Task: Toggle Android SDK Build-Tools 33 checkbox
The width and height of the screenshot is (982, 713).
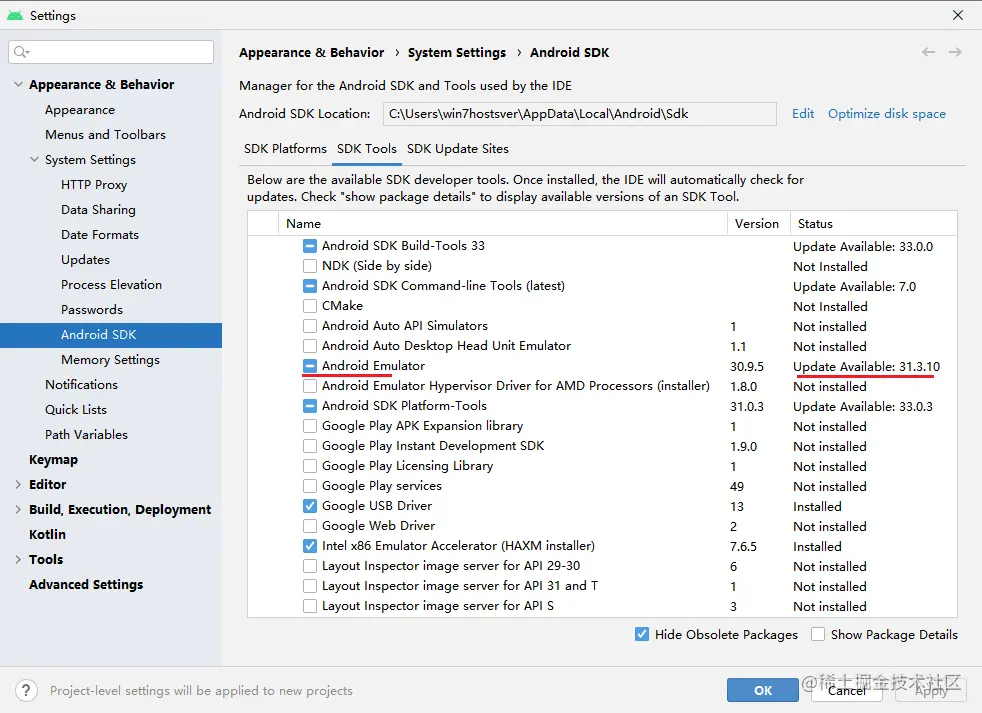Action: click(309, 246)
